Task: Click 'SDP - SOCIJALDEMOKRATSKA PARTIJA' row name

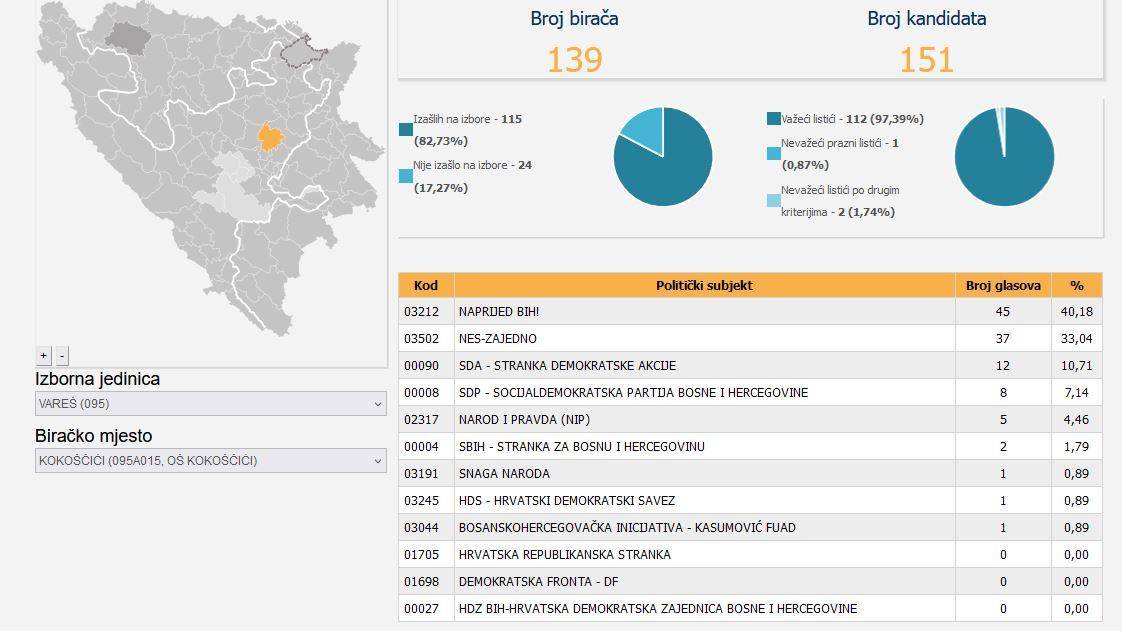Action: (x=633, y=393)
